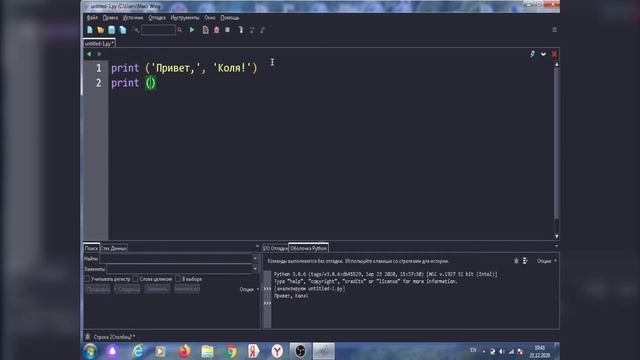
Task: Click the magnifier icon next to toolbar search
Action: coord(180,30)
